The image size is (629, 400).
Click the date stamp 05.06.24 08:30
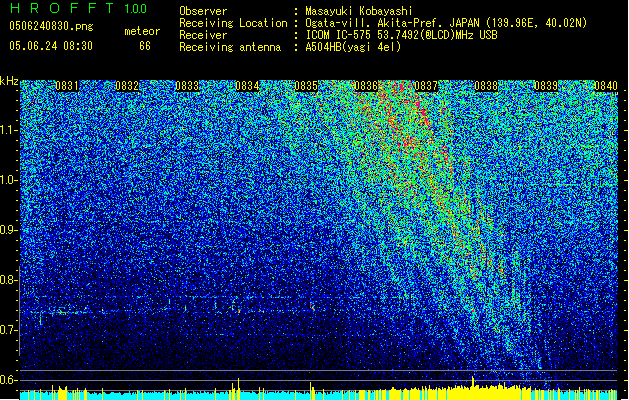[x=51, y=46]
